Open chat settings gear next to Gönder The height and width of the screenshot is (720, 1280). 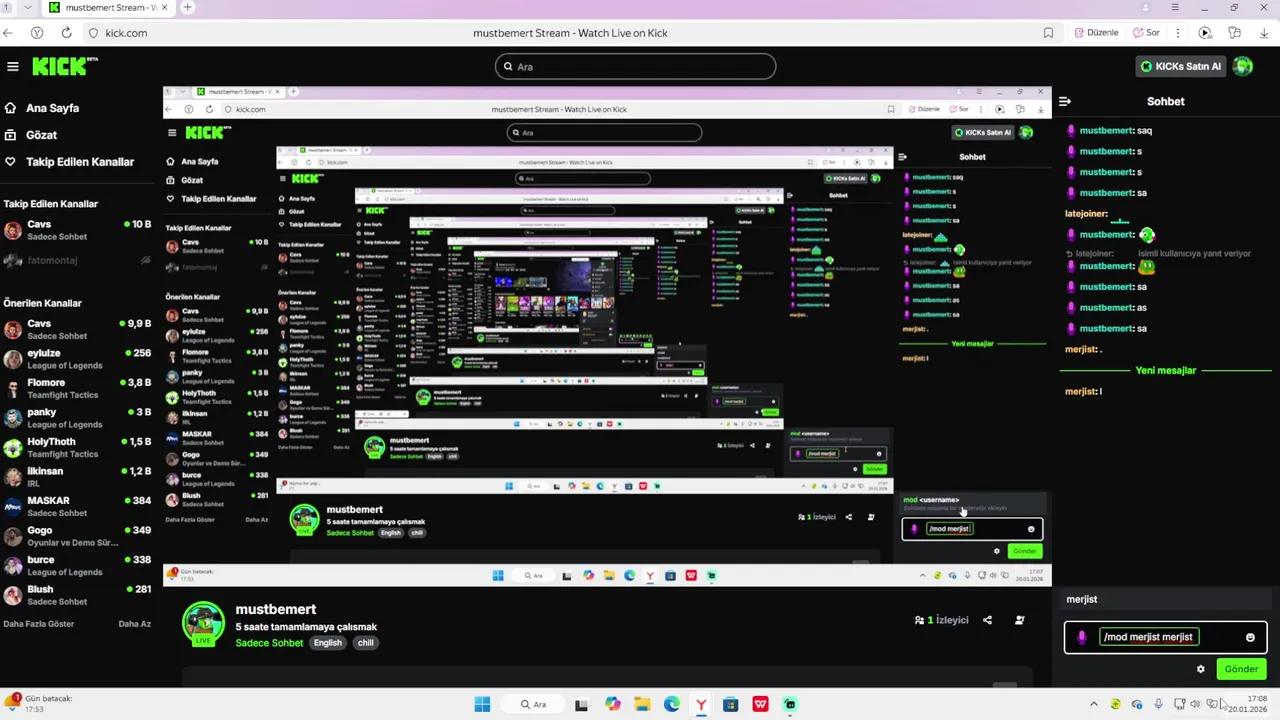point(1201,669)
